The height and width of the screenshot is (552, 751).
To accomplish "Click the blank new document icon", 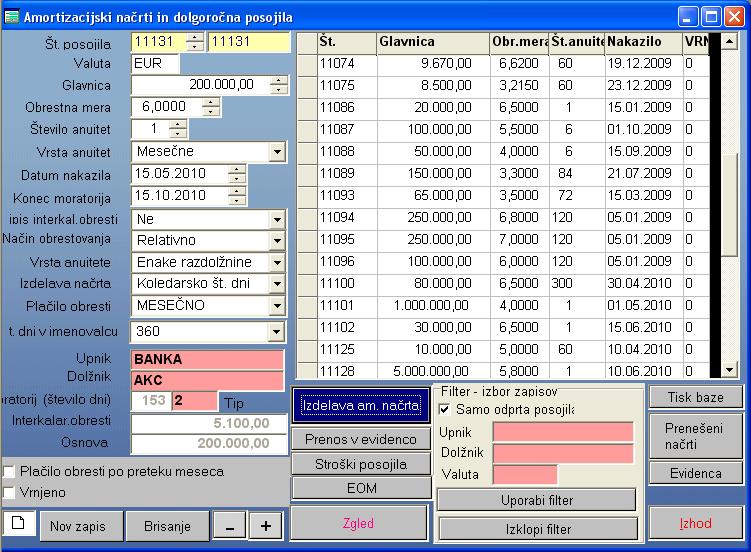I will [18, 524].
